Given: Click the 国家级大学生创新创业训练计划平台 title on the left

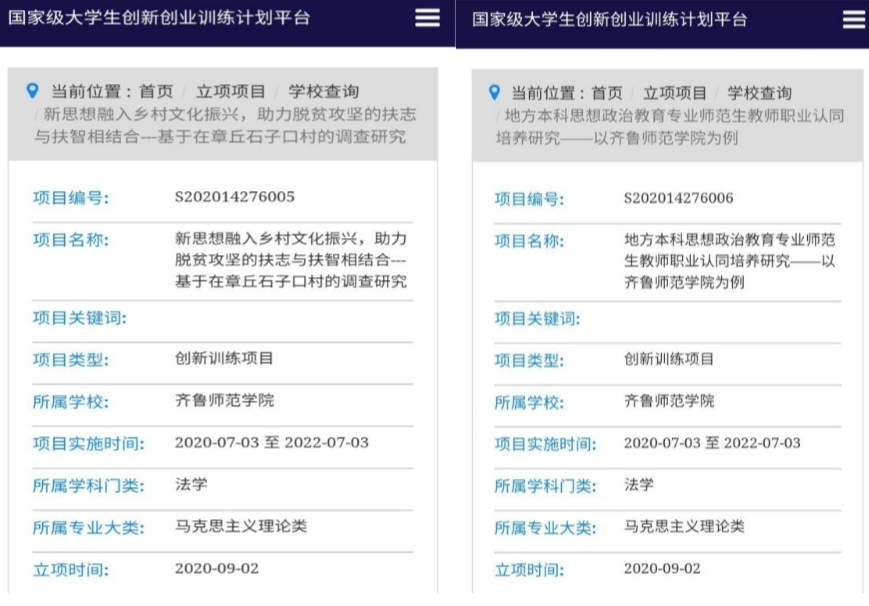Looking at the screenshot, I should pos(160,18).
